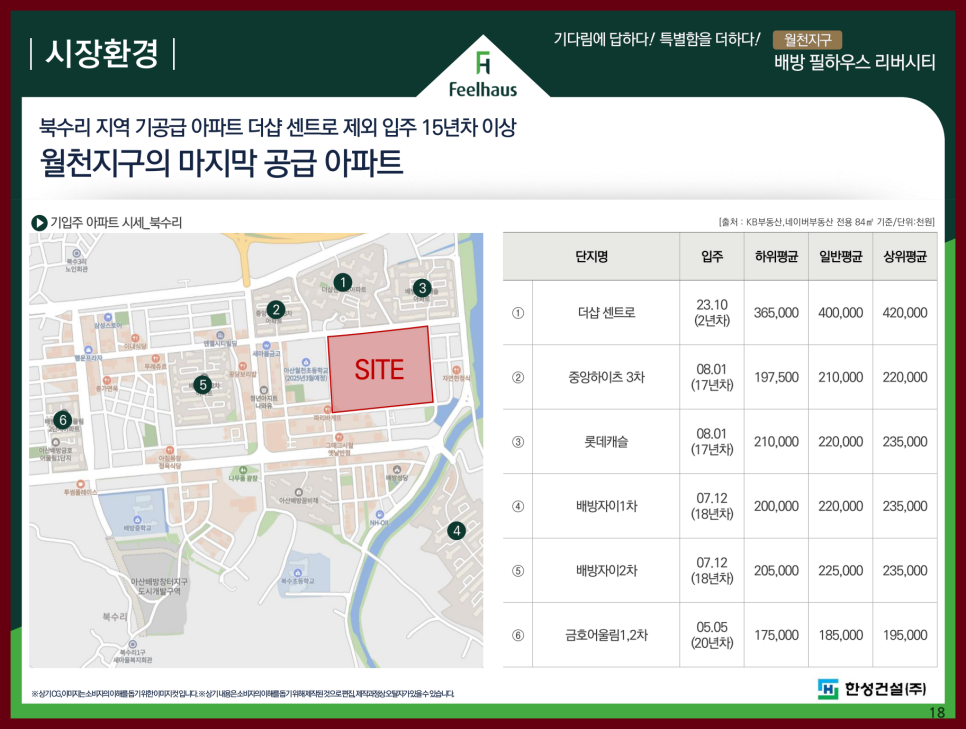This screenshot has width=966, height=729.
Task: Click map marker number 2
Action: [x=275, y=310]
